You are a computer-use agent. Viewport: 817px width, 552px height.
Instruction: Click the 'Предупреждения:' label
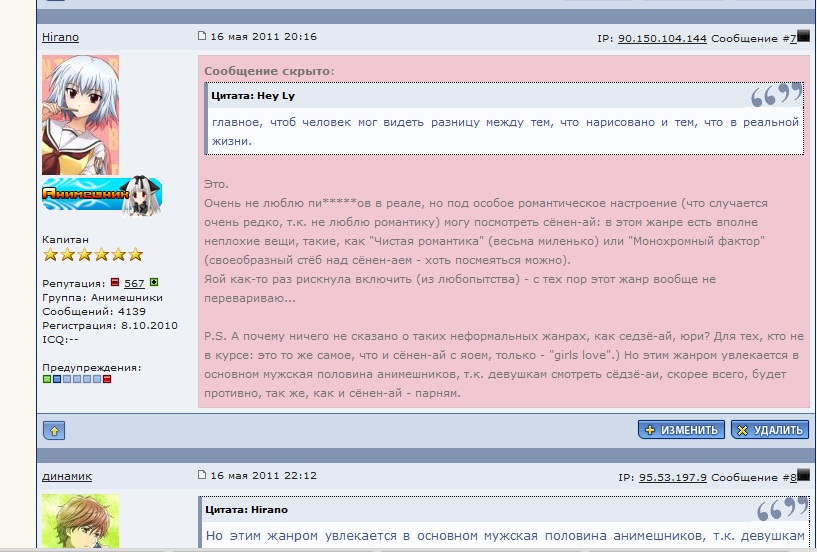click(92, 368)
